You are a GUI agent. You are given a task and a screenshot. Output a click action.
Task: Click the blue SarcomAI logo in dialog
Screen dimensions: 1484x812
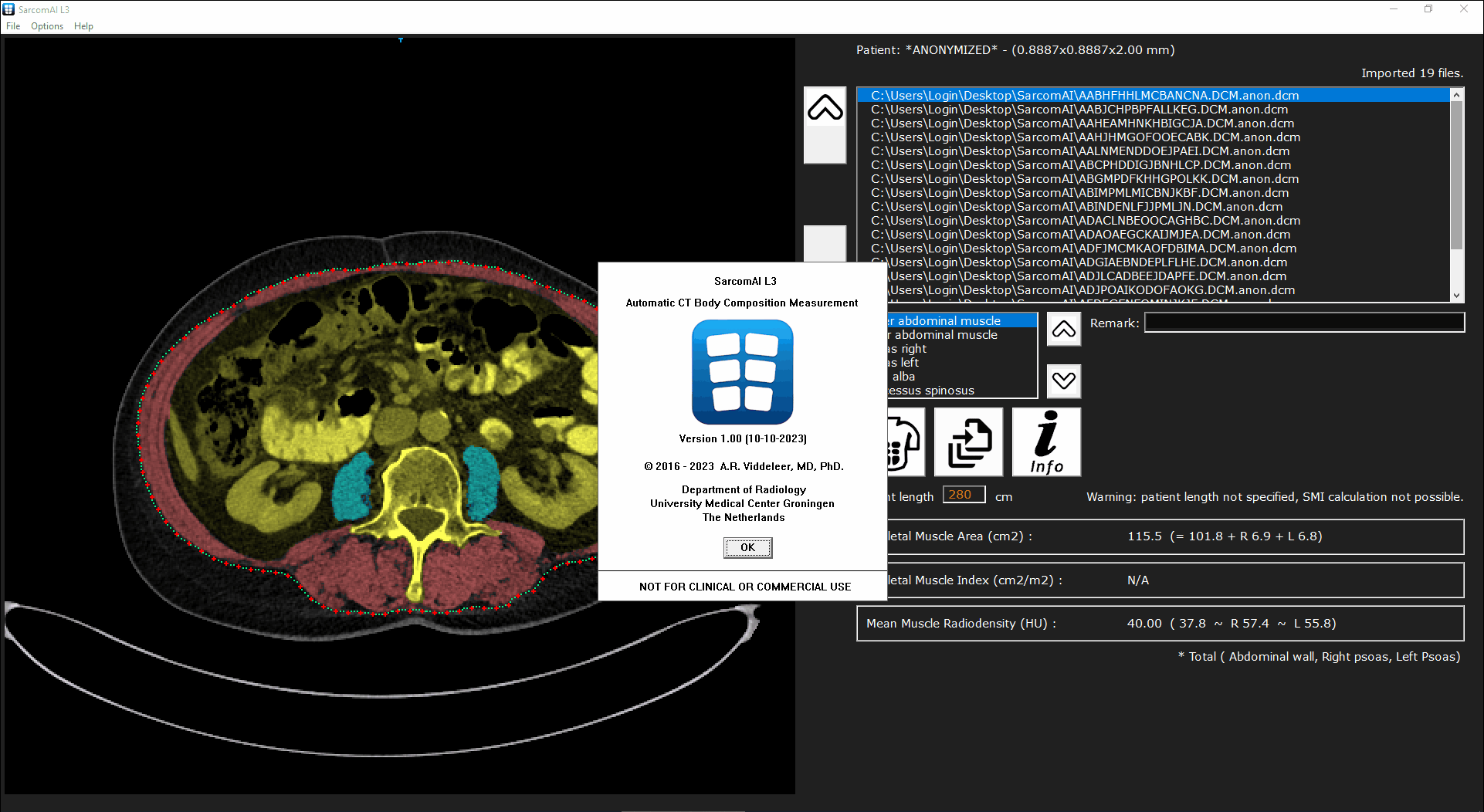tap(742, 372)
